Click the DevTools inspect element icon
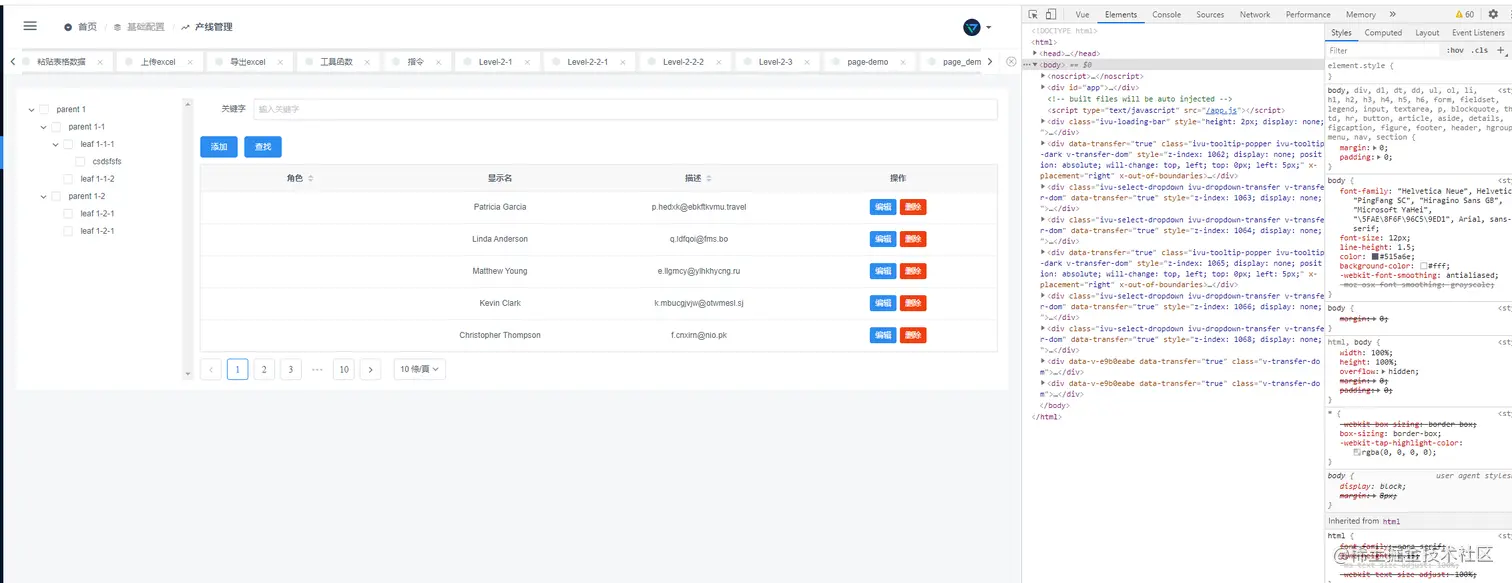Viewport: 1512px width, 583px height. pos(1033,14)
